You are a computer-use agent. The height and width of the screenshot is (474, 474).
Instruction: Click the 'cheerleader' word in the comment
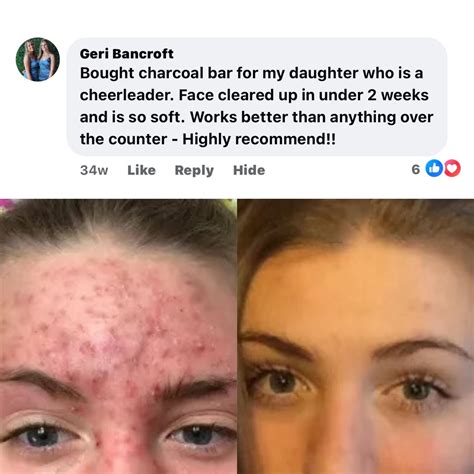pos(127,95)
